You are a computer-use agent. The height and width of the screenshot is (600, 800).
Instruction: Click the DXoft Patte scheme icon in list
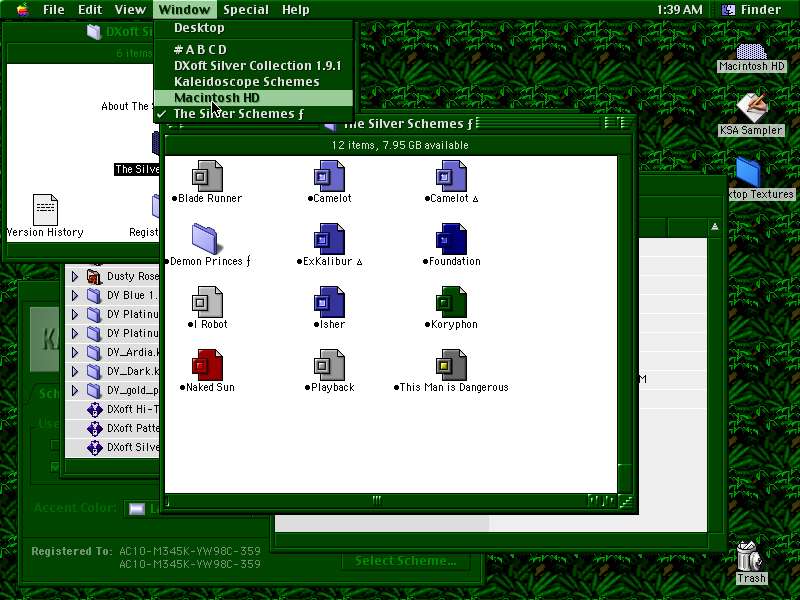[x=94, y=429]
